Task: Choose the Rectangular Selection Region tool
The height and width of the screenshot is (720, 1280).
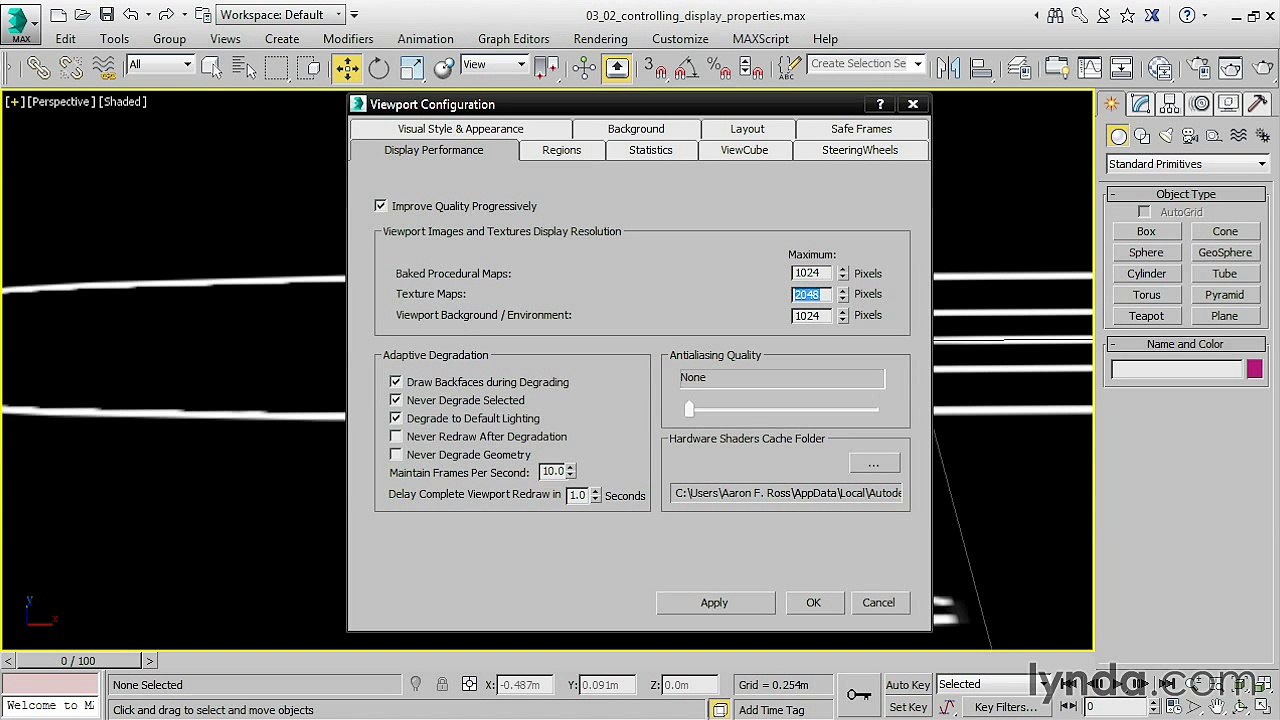Action: point(277,67)
